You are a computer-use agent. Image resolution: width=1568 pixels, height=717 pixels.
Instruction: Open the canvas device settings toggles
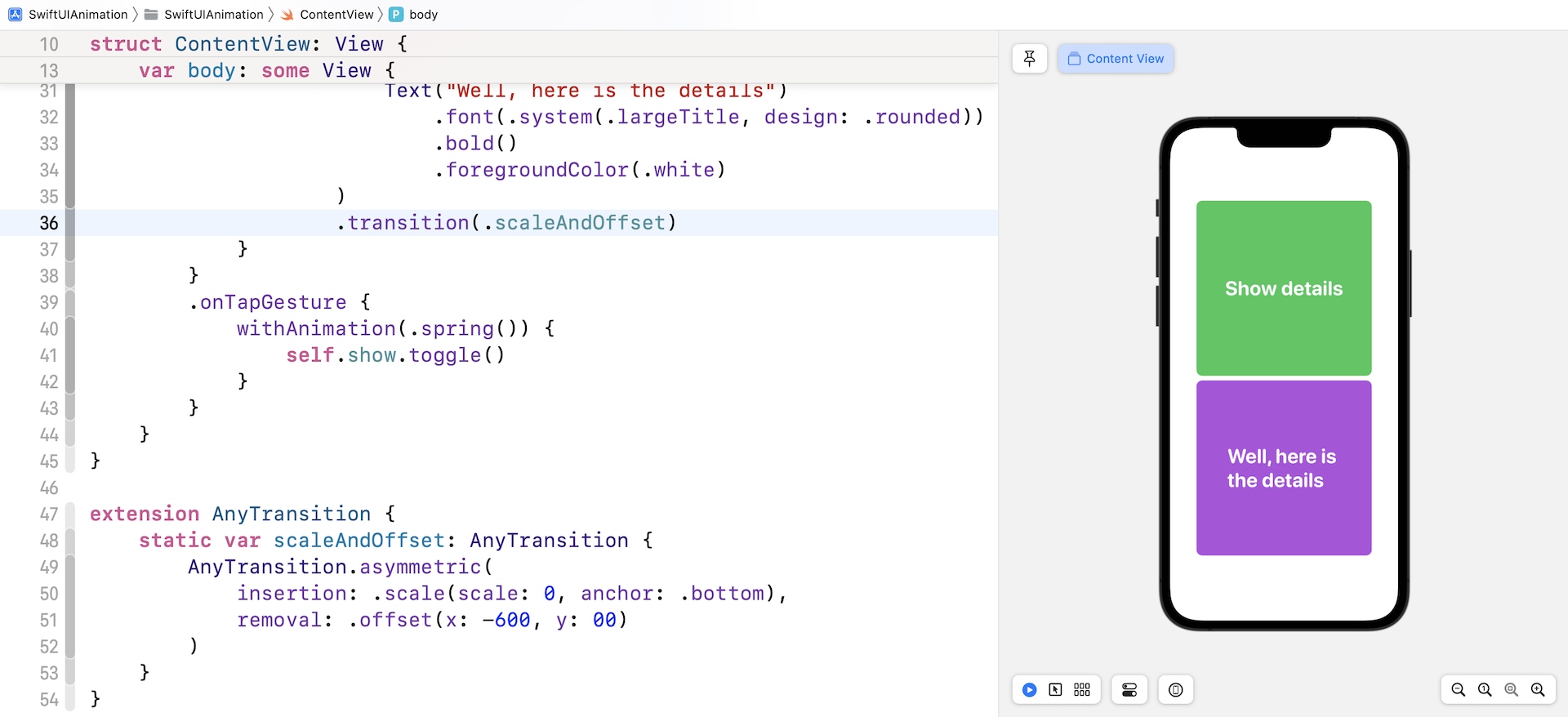click(x=1129, y=690)
